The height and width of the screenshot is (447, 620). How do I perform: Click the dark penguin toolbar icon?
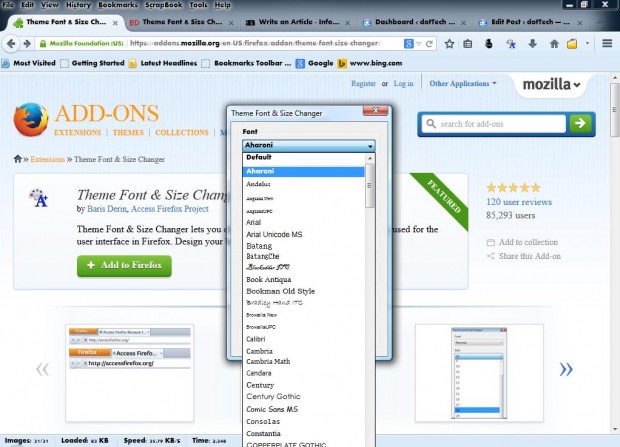[489, 44]
